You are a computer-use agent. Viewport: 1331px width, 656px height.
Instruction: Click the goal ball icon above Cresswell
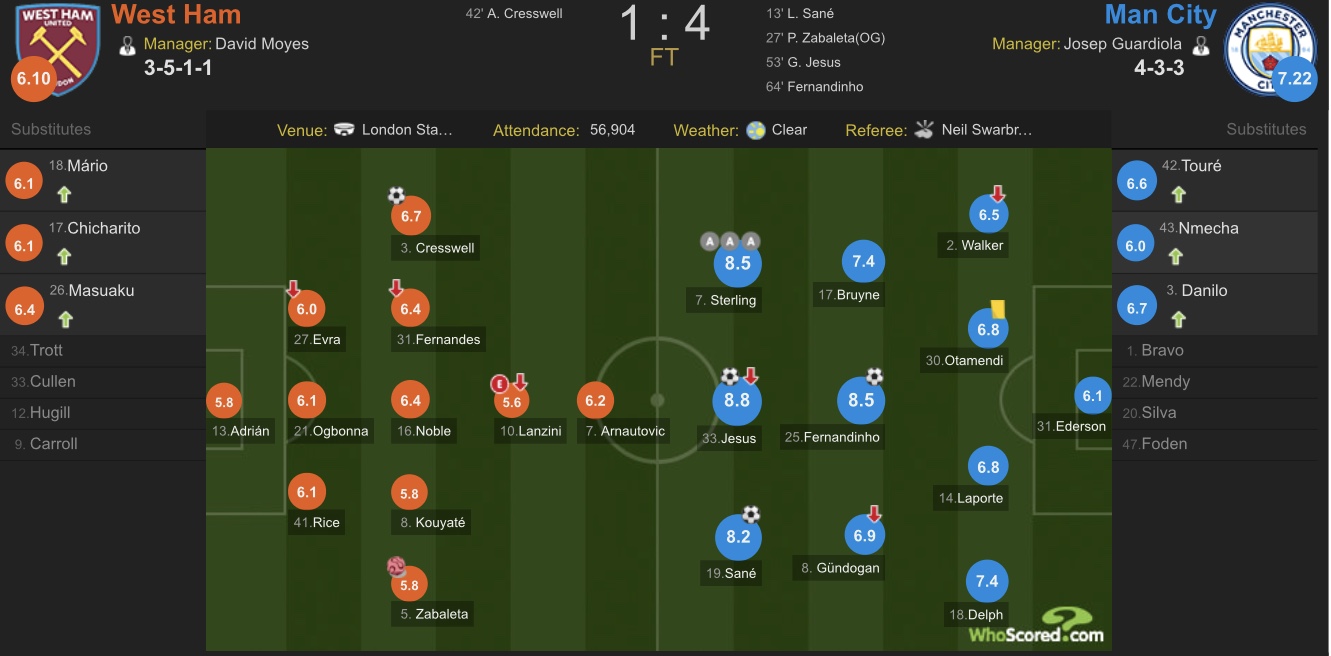(397, 195)
